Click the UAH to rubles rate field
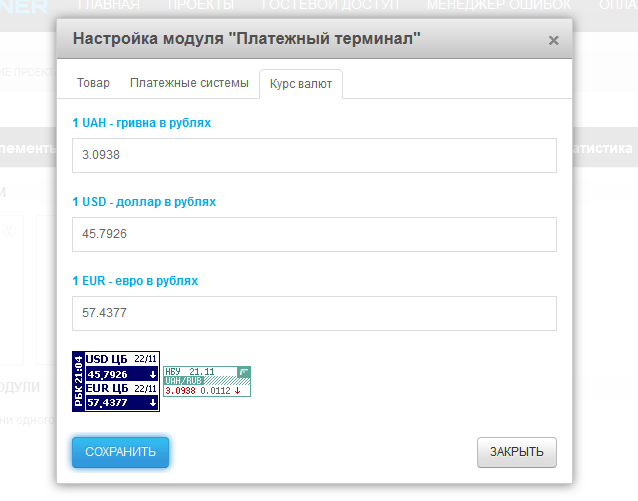Image resolution: width=638 pixels, height=501 pixels. pos(314,156)
